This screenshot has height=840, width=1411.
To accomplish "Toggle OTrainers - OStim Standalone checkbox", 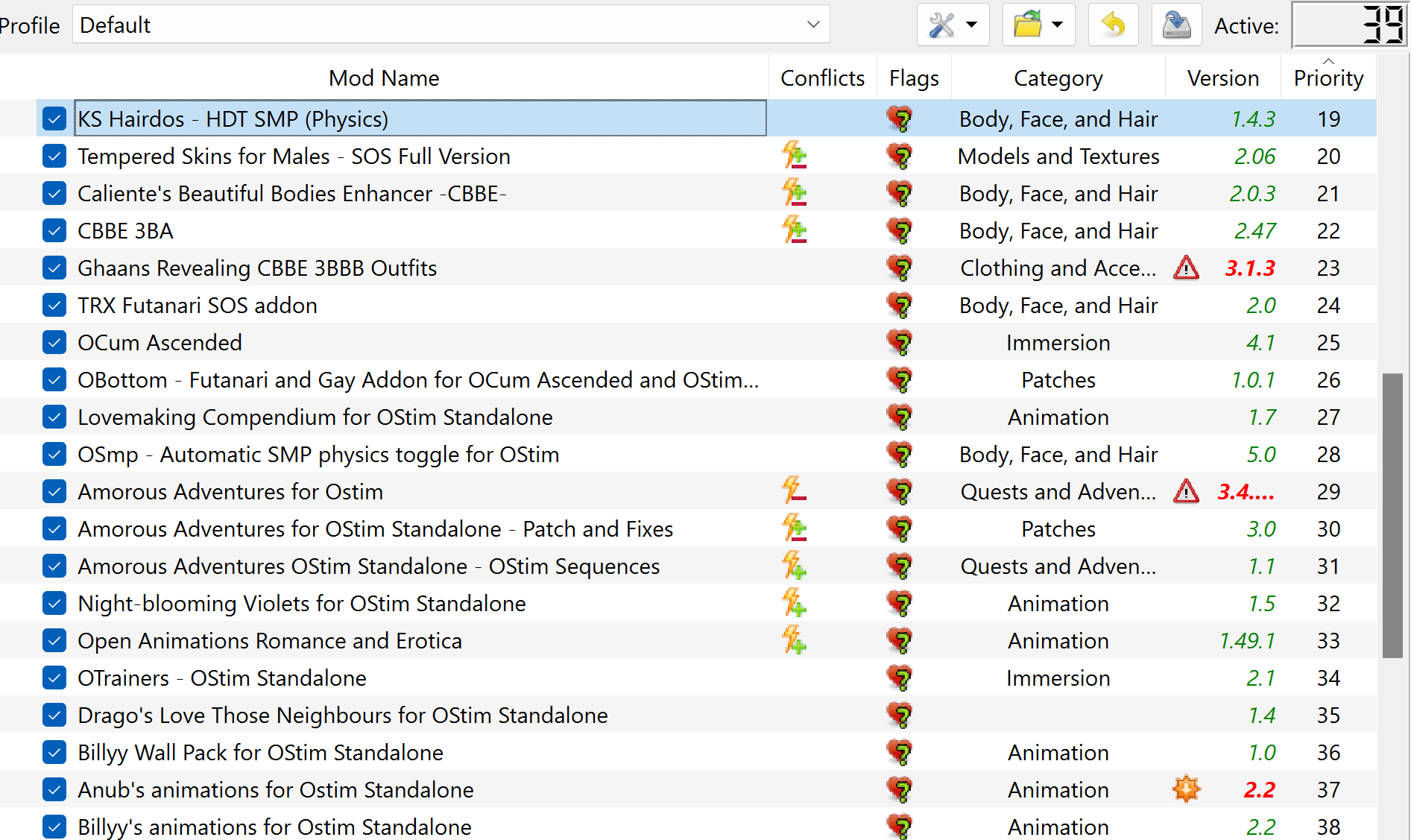I will [x=54, y=678].
